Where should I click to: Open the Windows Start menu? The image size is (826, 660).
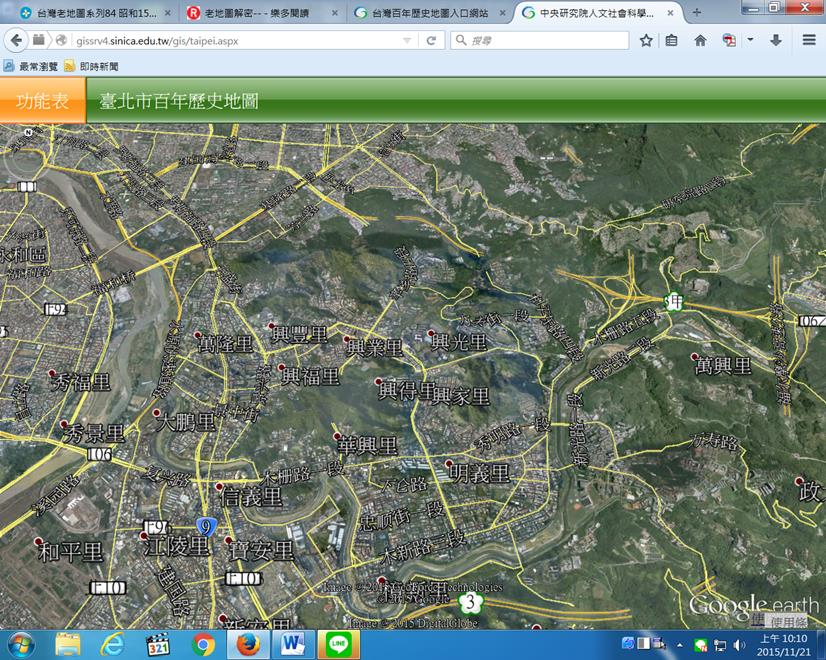(20, 645)
